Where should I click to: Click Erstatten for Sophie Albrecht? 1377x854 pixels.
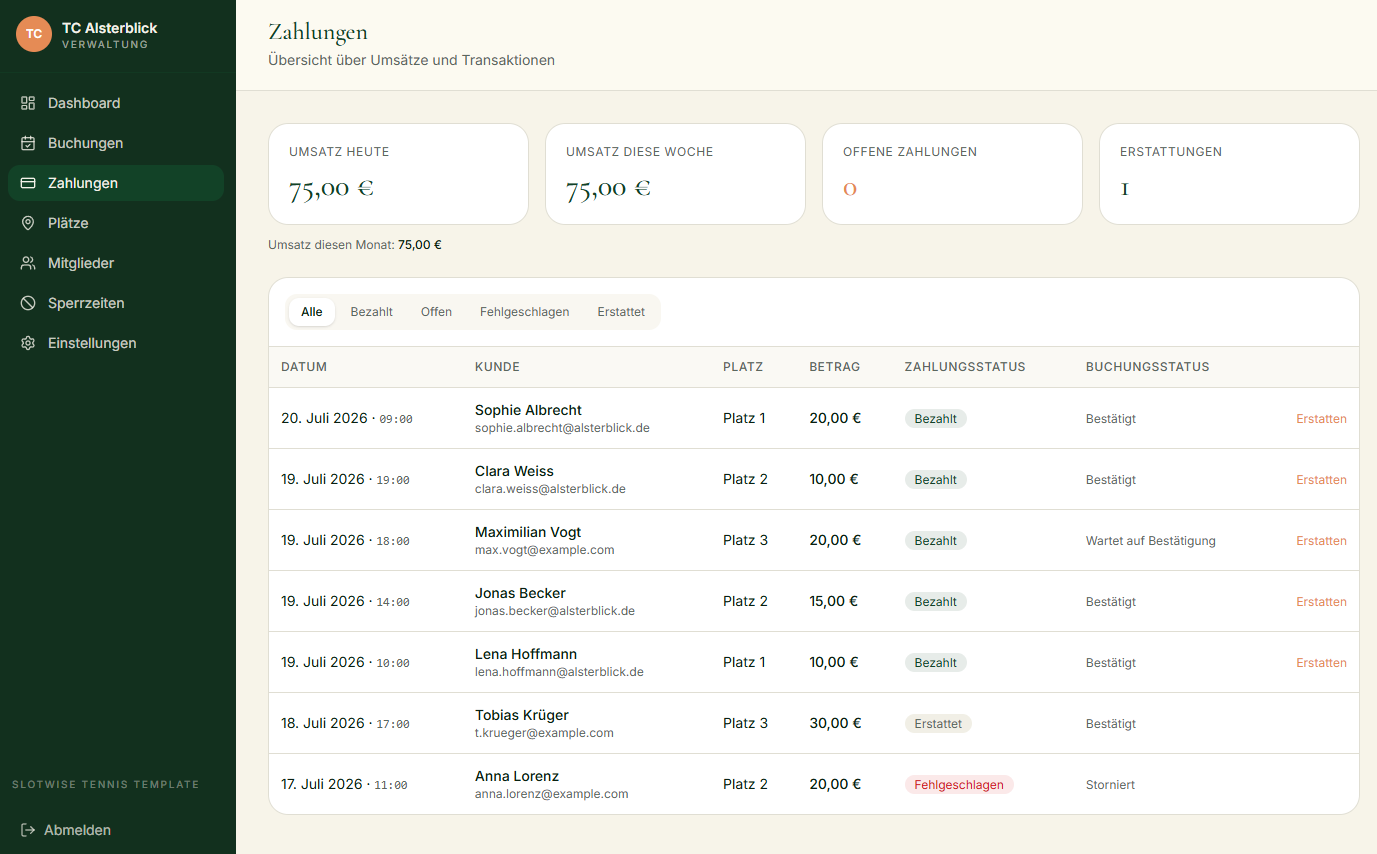coord(1321,419)
